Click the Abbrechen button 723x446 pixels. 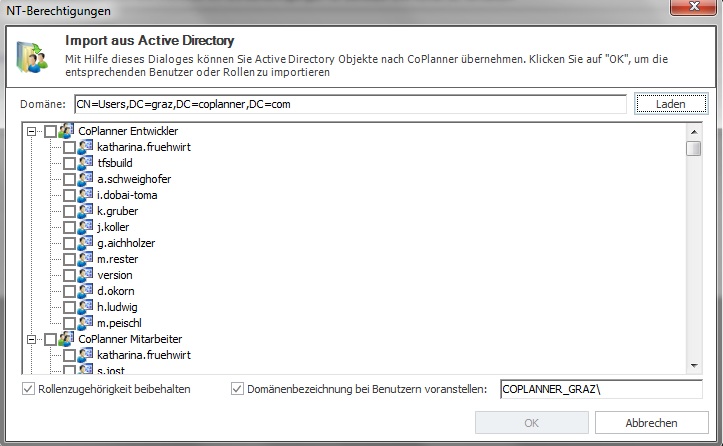pyautogui.click(x=652, y=423)
